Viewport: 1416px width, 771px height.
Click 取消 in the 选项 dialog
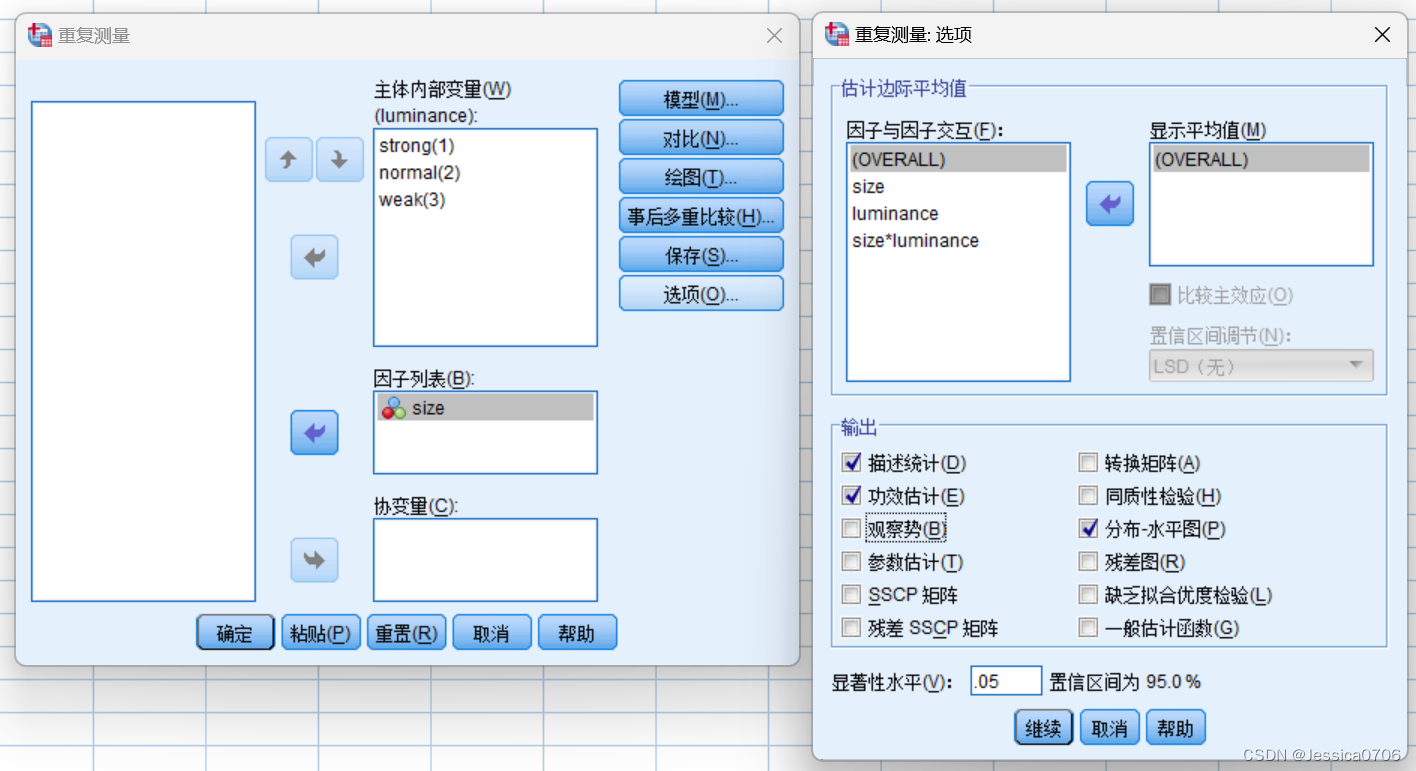[x=1110, y=728]
